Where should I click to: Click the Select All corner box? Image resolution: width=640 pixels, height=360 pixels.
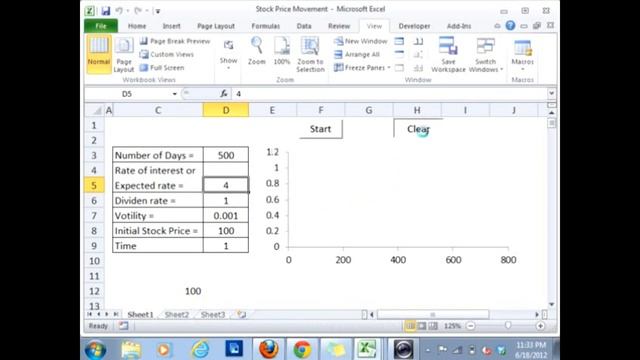tap(95, 110)
